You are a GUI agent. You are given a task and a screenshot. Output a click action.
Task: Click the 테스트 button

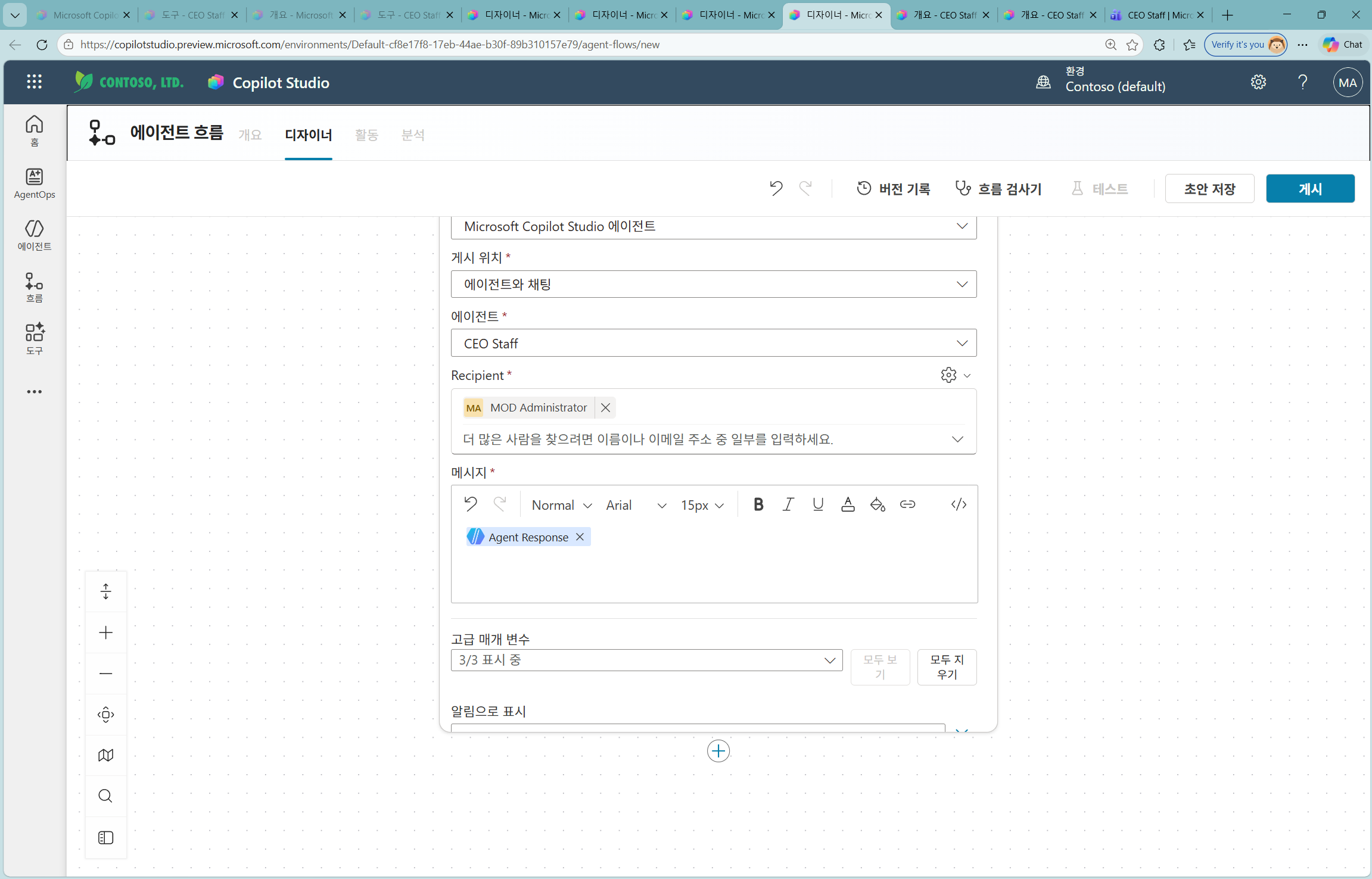pyautogui.click(x=1100, y=189)
